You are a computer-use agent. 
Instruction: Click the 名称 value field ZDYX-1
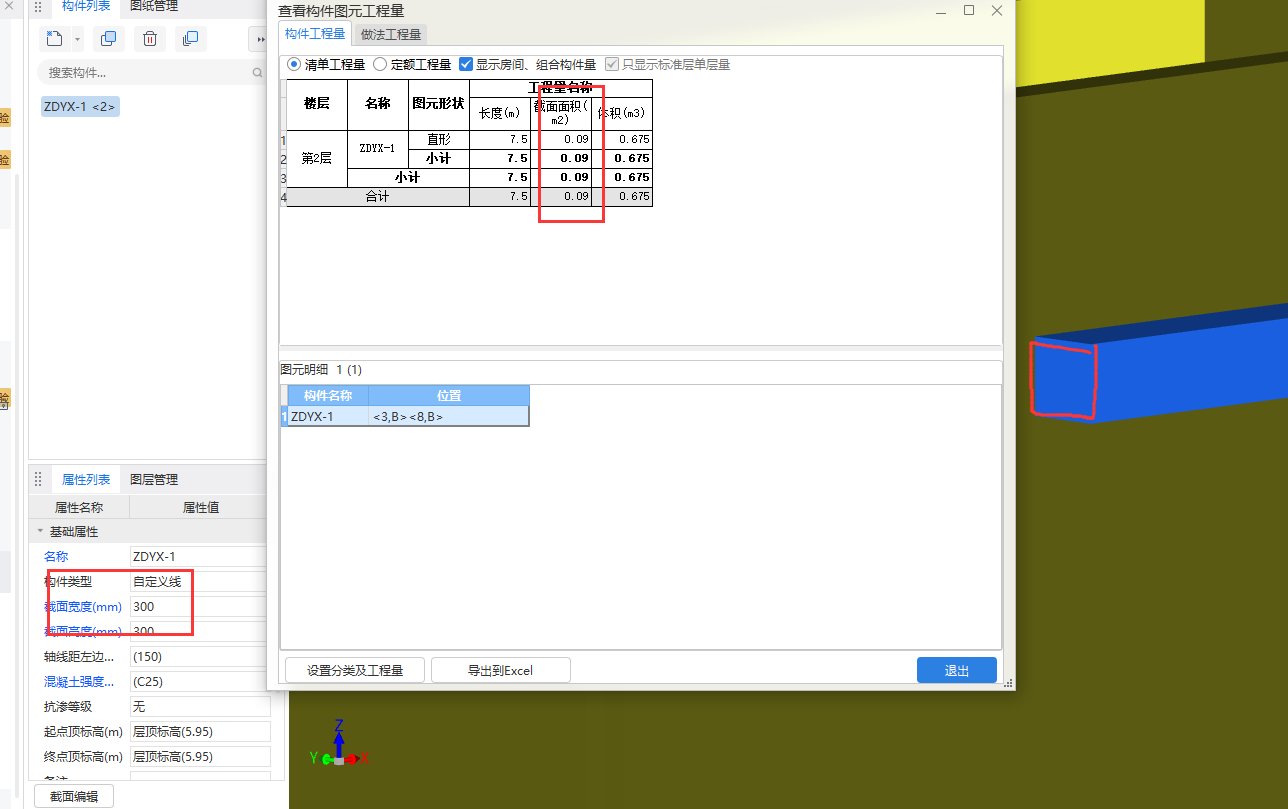(199, 556)
